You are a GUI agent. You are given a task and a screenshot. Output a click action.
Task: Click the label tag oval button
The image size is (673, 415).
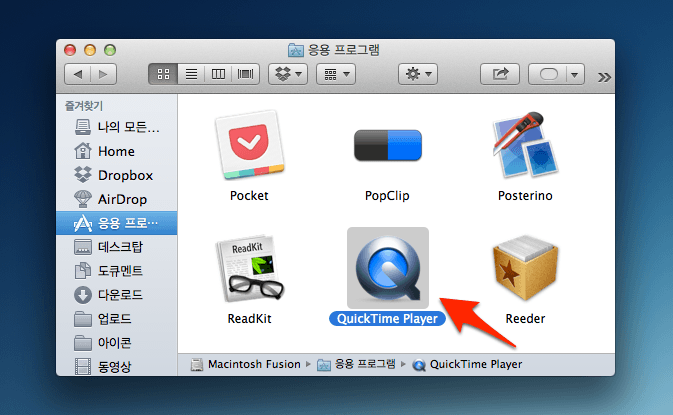(548, 74)
